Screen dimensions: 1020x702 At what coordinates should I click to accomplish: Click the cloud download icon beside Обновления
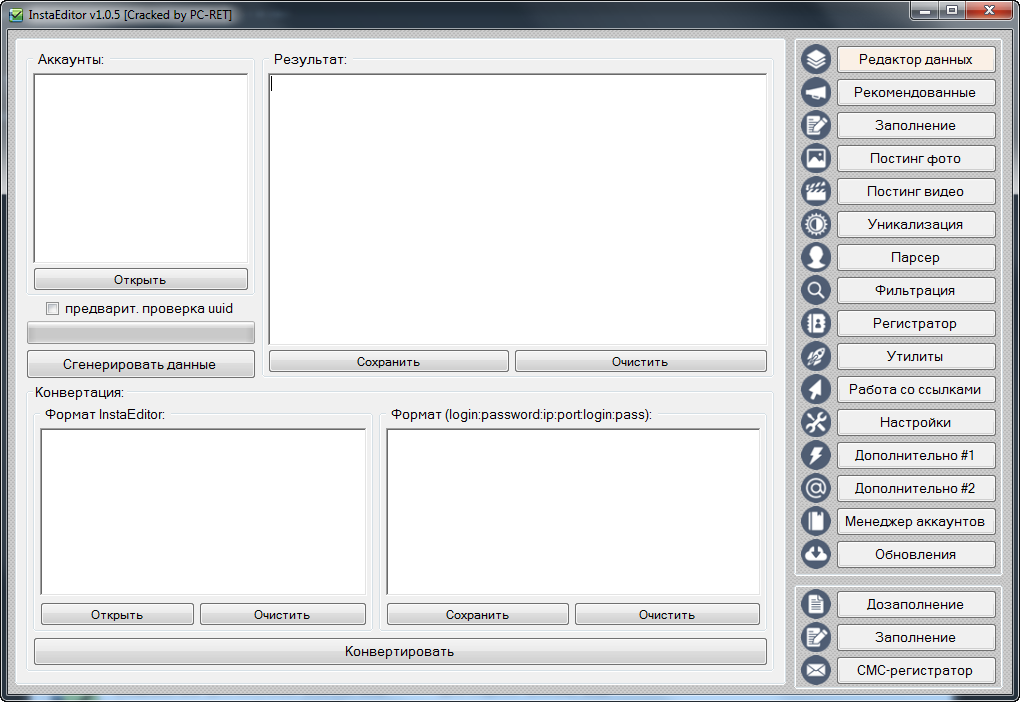(816, 554)
